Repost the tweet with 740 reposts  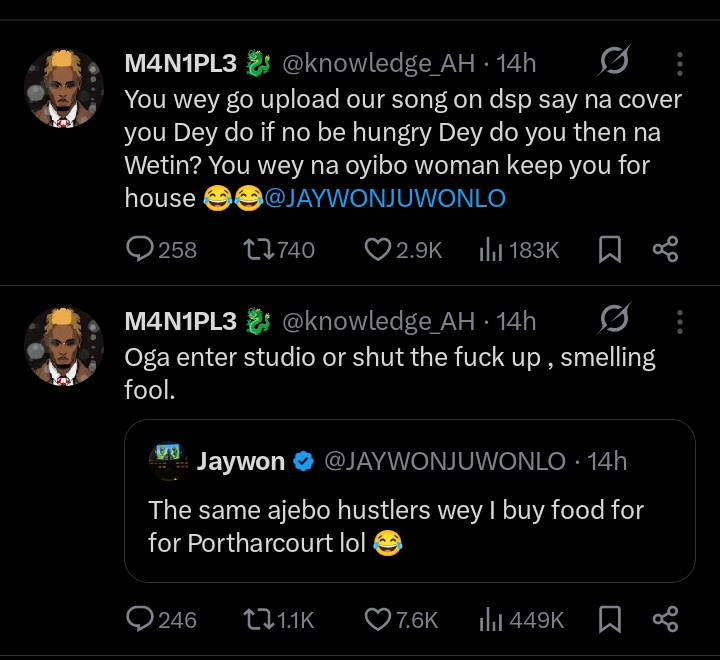tap(258, 250)
